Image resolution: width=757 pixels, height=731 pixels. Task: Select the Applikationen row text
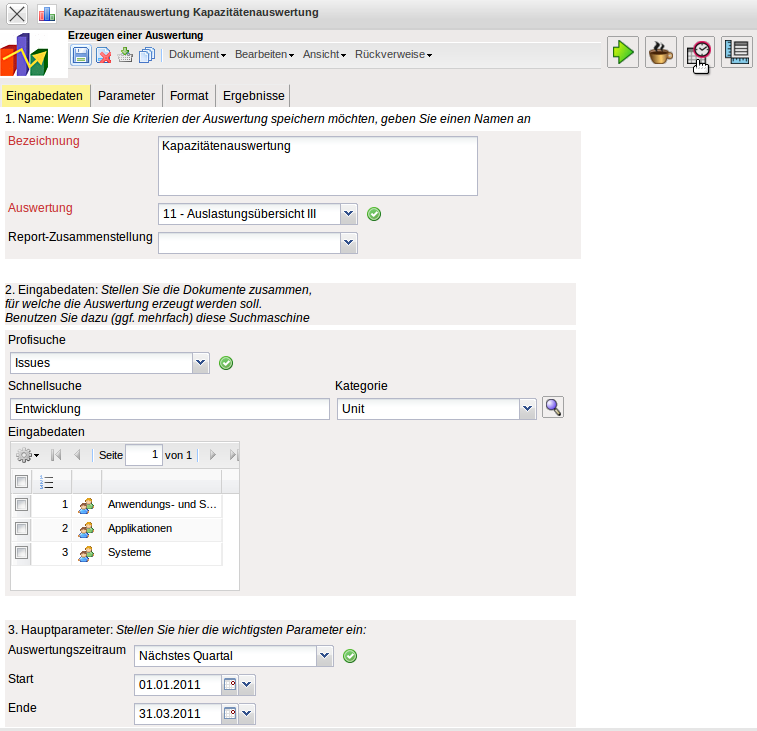[x=140, y=528]
